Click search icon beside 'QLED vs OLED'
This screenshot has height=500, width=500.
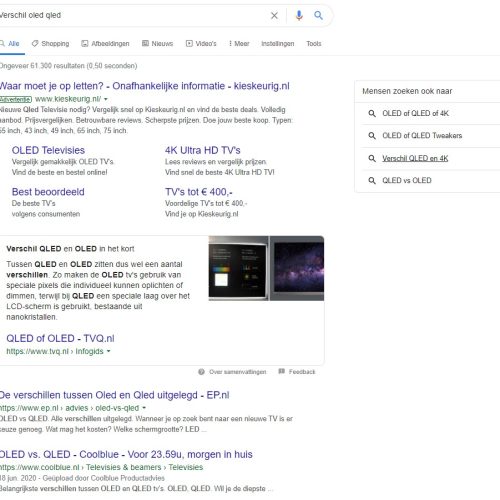[372, 181]
